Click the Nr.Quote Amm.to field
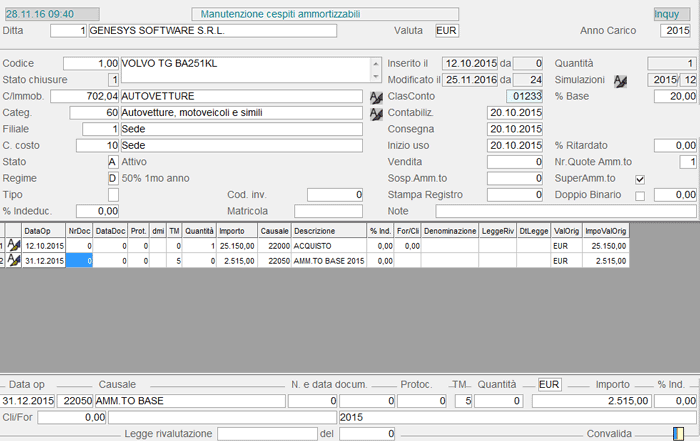Image resolution: width=700 pixels, height=441 pixels. pyautogui.click(x=688, y=162)
